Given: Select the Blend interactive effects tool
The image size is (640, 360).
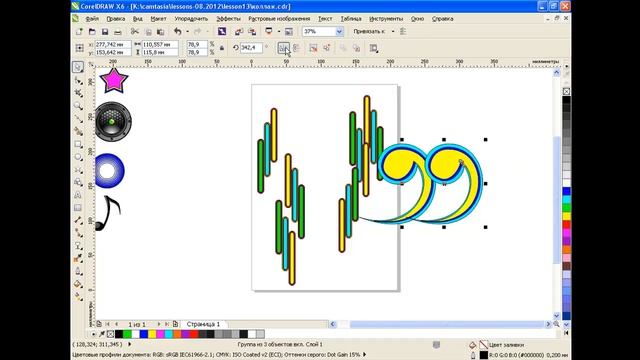Looking at the screenshot, I should 78,246.
